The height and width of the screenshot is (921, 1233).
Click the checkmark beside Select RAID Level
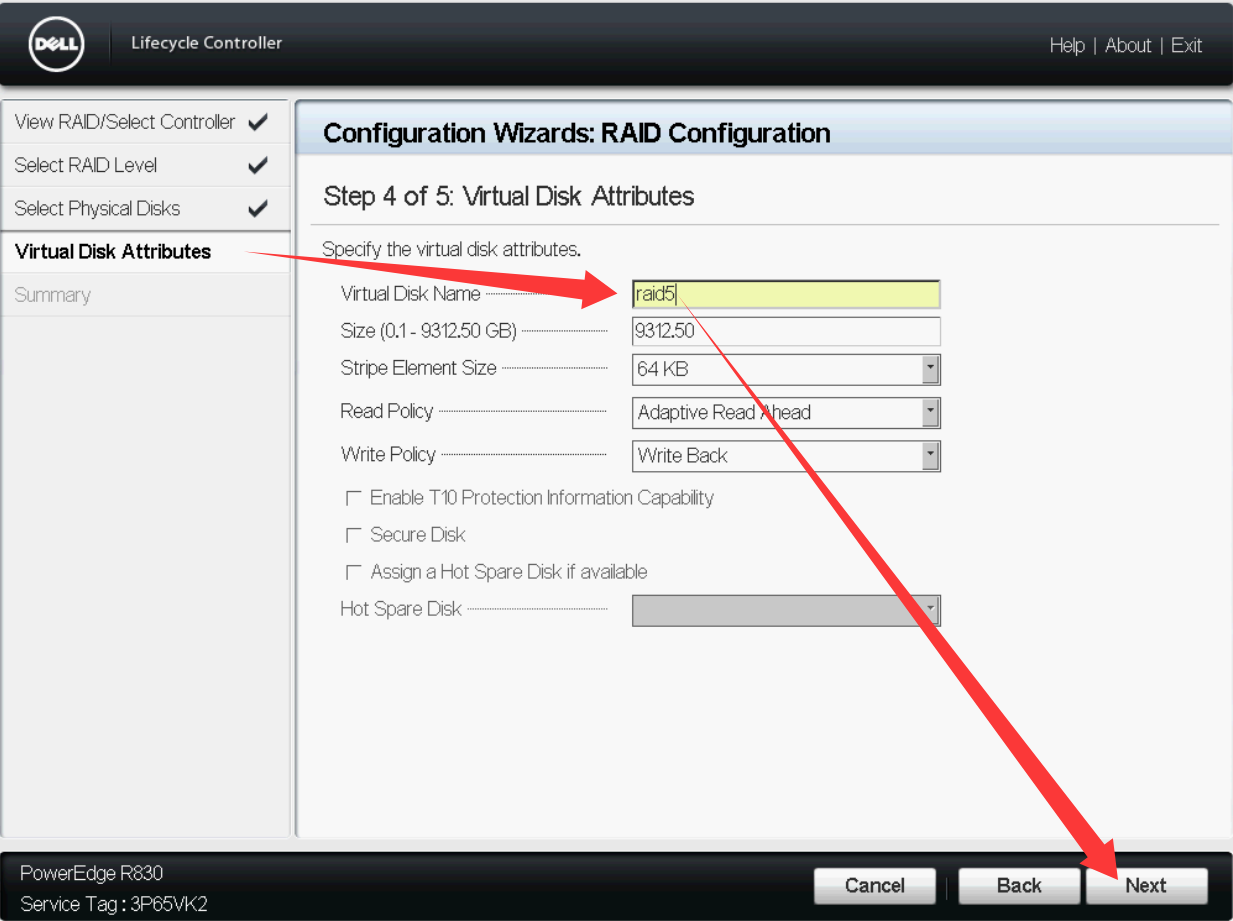pos(257,165)
